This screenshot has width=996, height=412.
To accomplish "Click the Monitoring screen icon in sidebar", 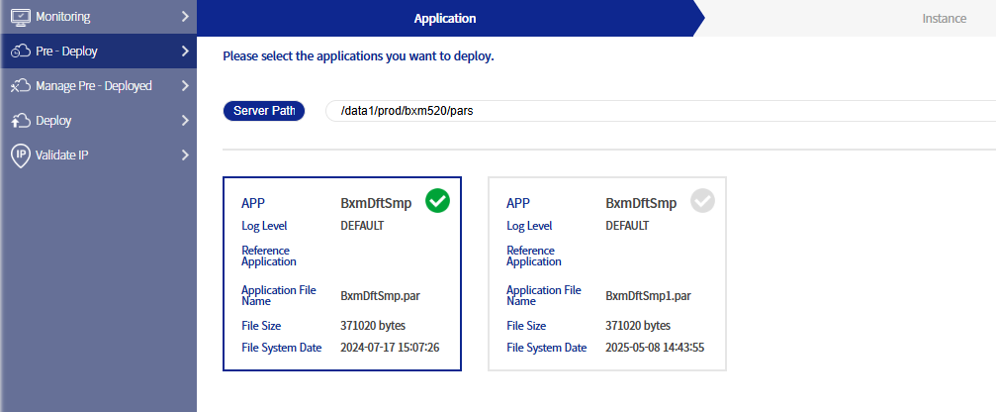I will pyautogui.click(x=20, y=17).
